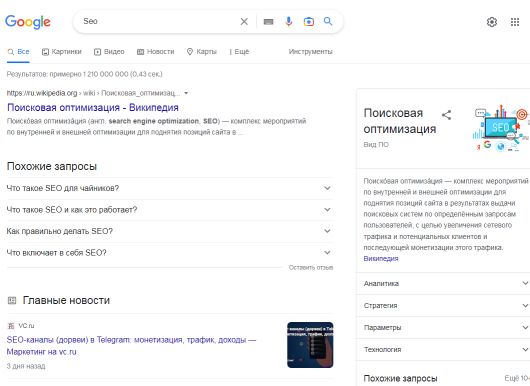The width and height of the screenshot is (530, 386).
Task: Clear the search query with the X icon
Action: [x=244, y=22]
